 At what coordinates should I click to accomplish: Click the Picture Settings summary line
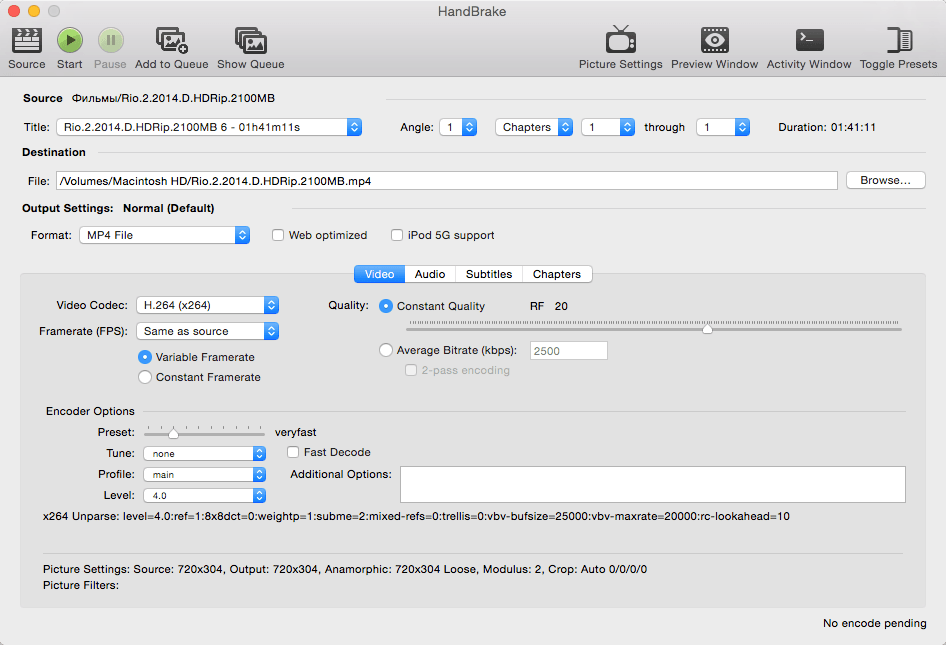point(345,569)
